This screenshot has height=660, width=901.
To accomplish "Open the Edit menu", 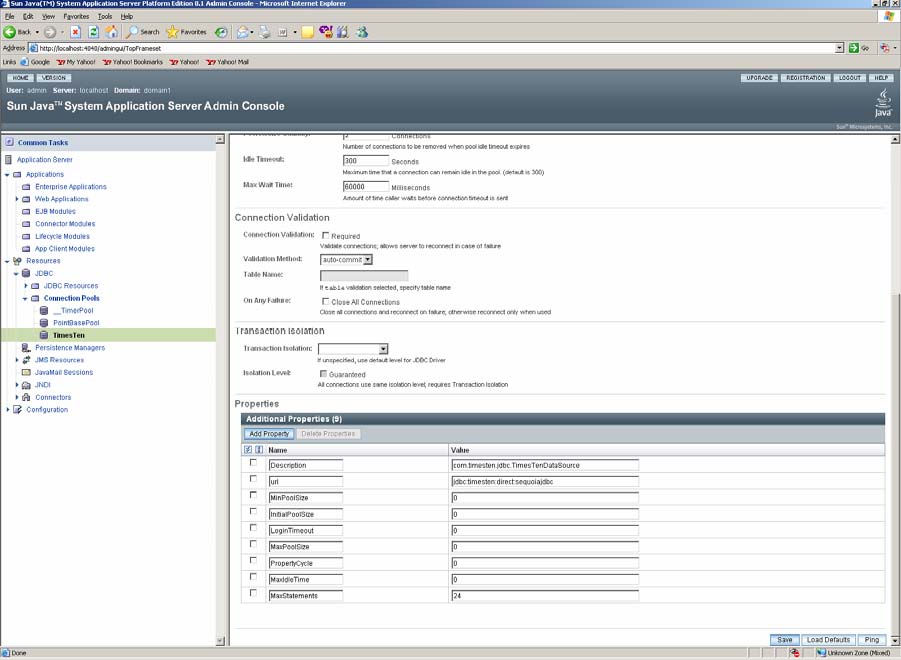I will (28, 17).
